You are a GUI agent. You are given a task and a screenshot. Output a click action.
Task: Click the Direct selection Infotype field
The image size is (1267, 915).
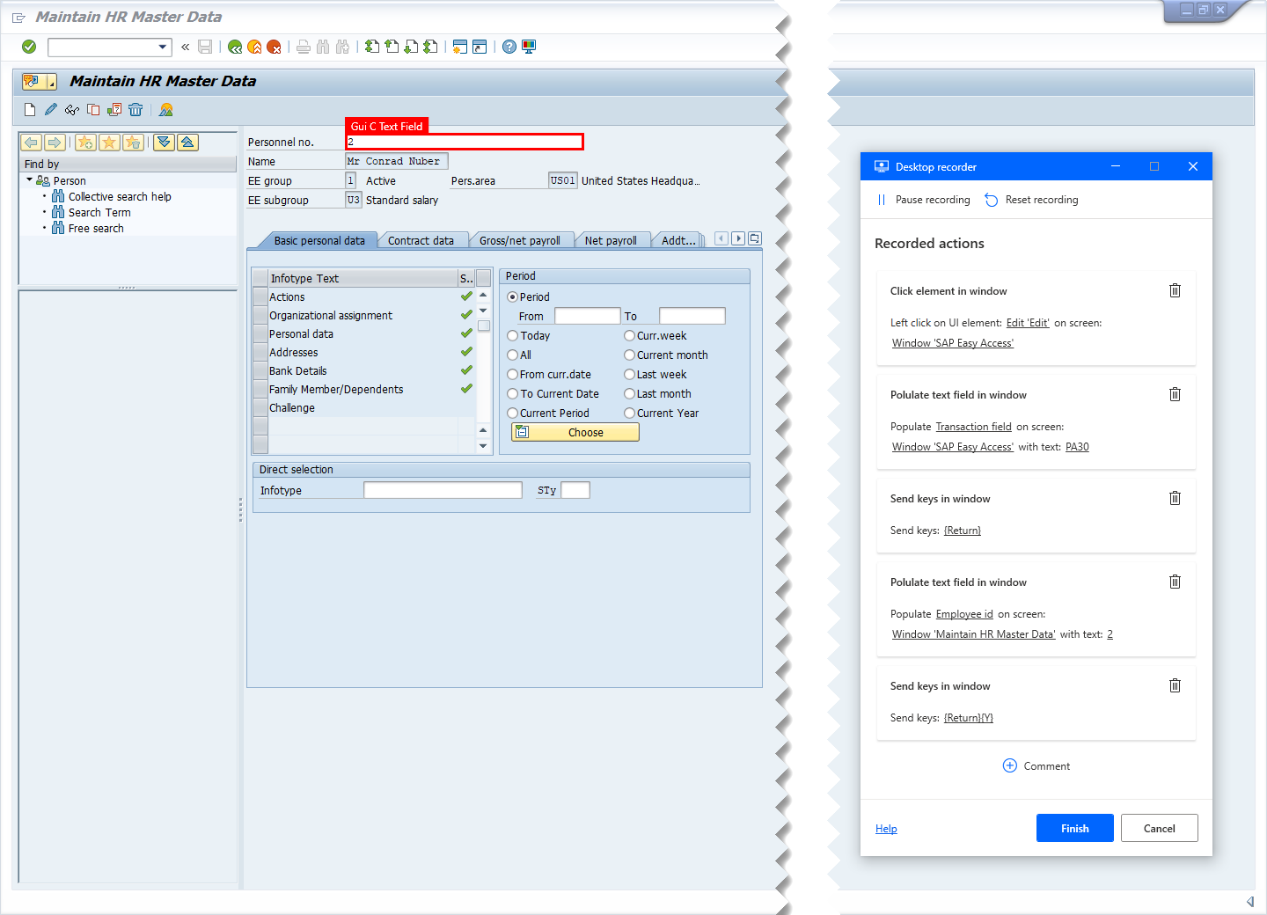(443, 490)
